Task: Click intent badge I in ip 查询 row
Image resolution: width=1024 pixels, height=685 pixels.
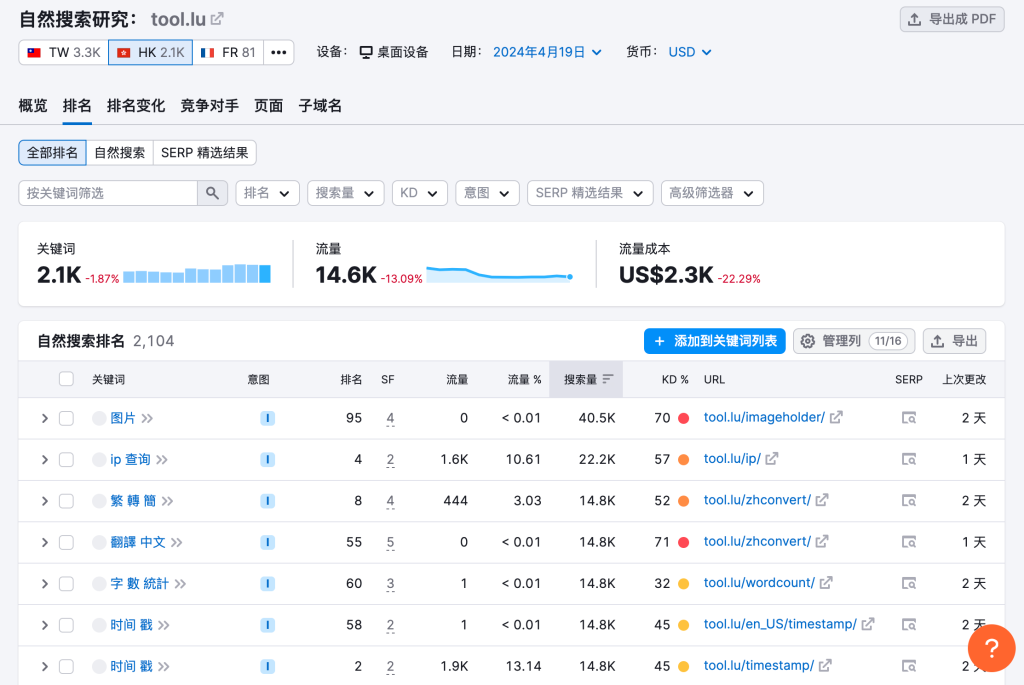Action: pos(267,460)
